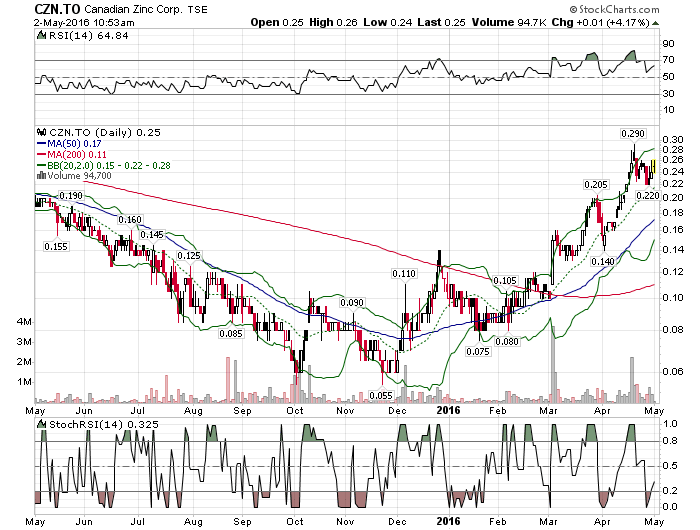700x530 pixels.
Task: Click the Open 0.25 header value
Action: pos(277,22)
